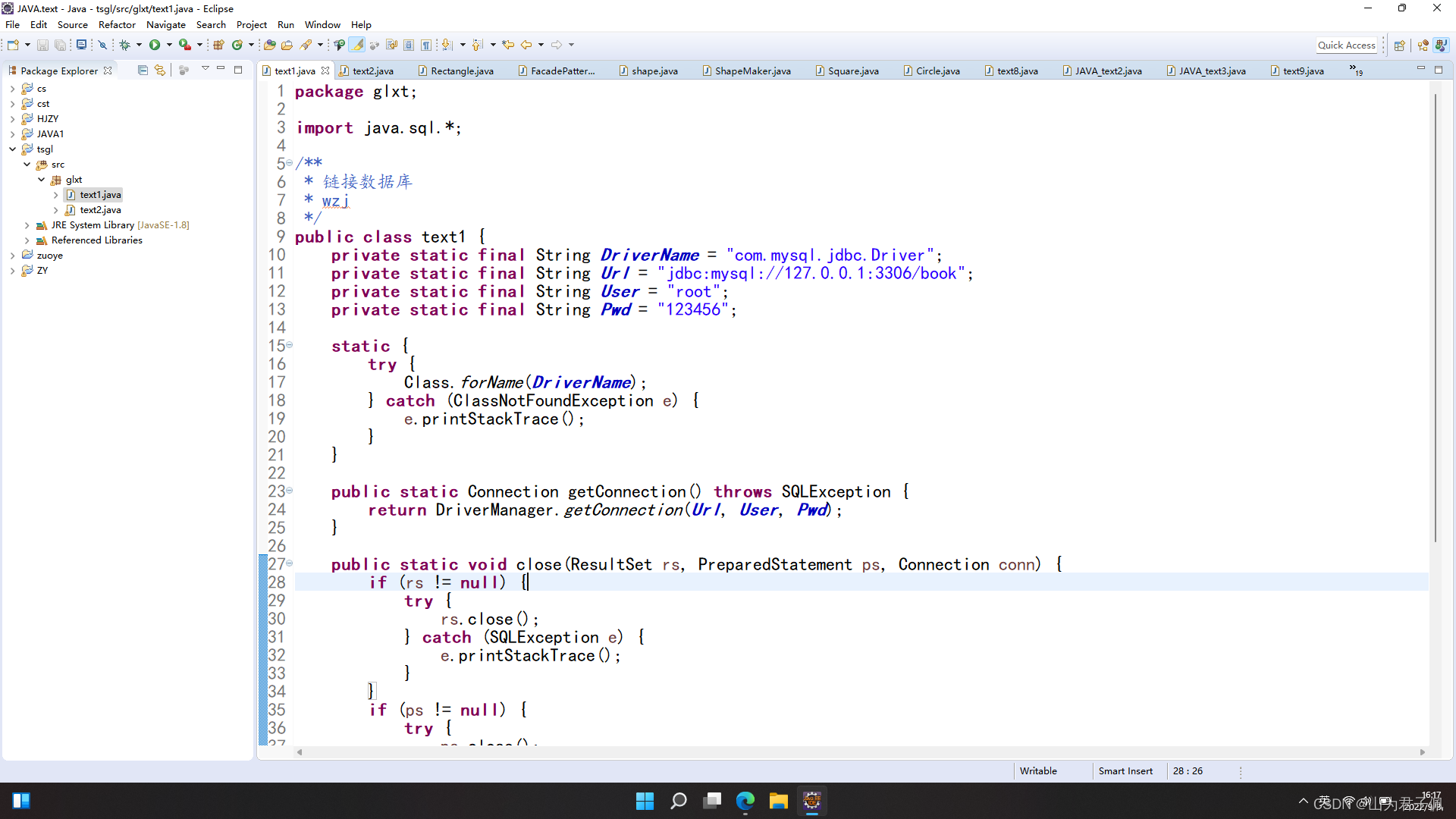This screenshot has width=1456, height=819.
Task: Open Microsoft Edge from taskbar
Action: [745, 801]
